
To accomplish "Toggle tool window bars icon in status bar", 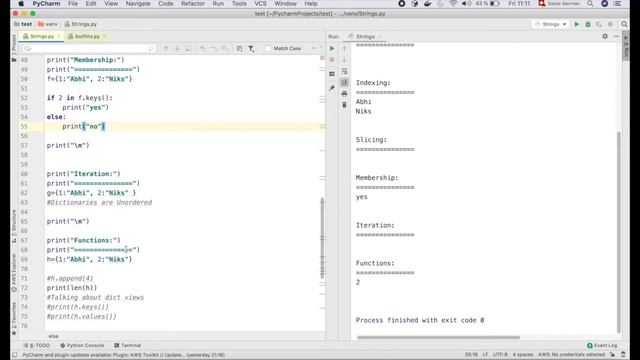I will (x=15, y=355).
